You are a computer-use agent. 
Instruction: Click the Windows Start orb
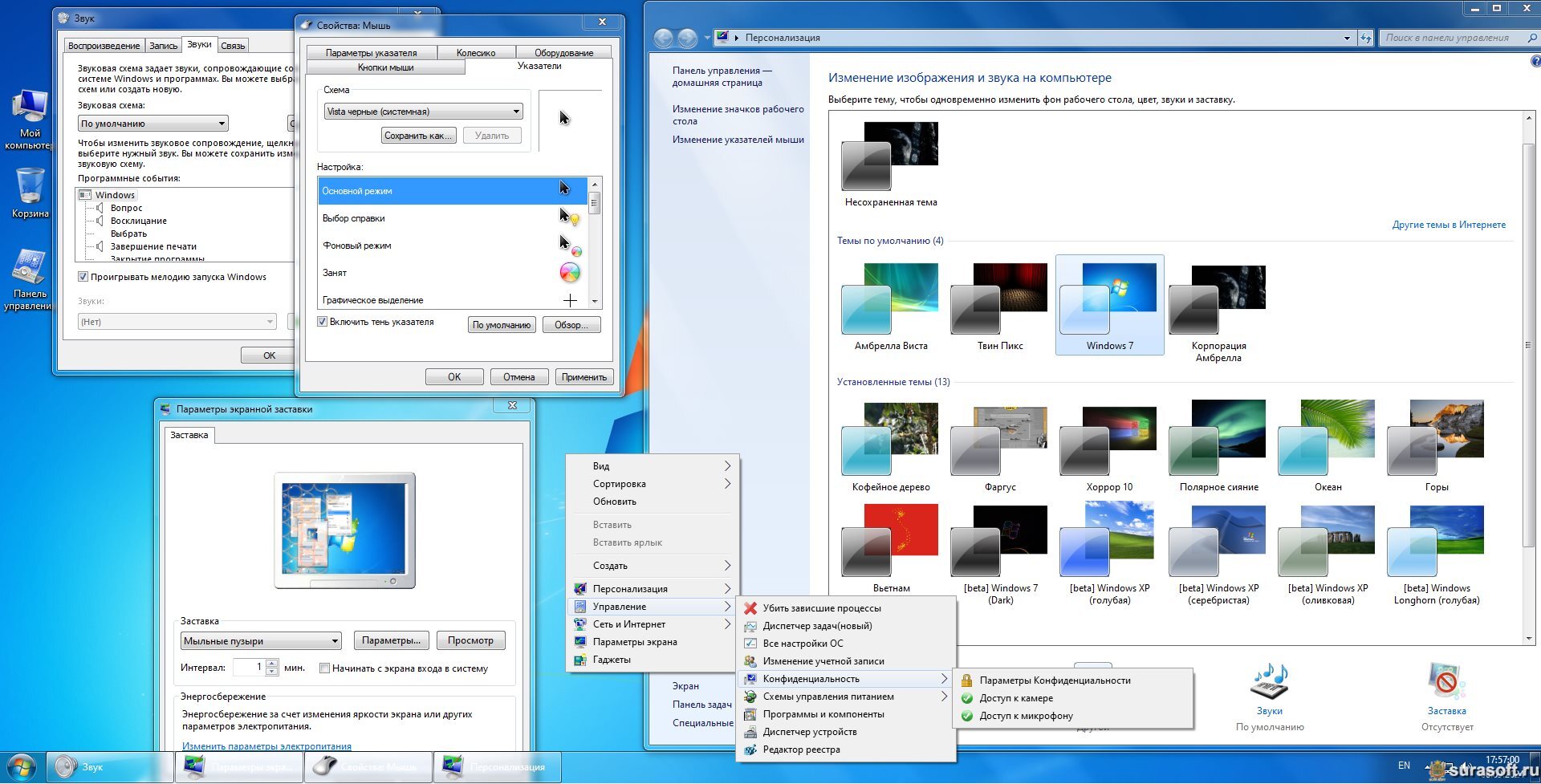[21, 767]
